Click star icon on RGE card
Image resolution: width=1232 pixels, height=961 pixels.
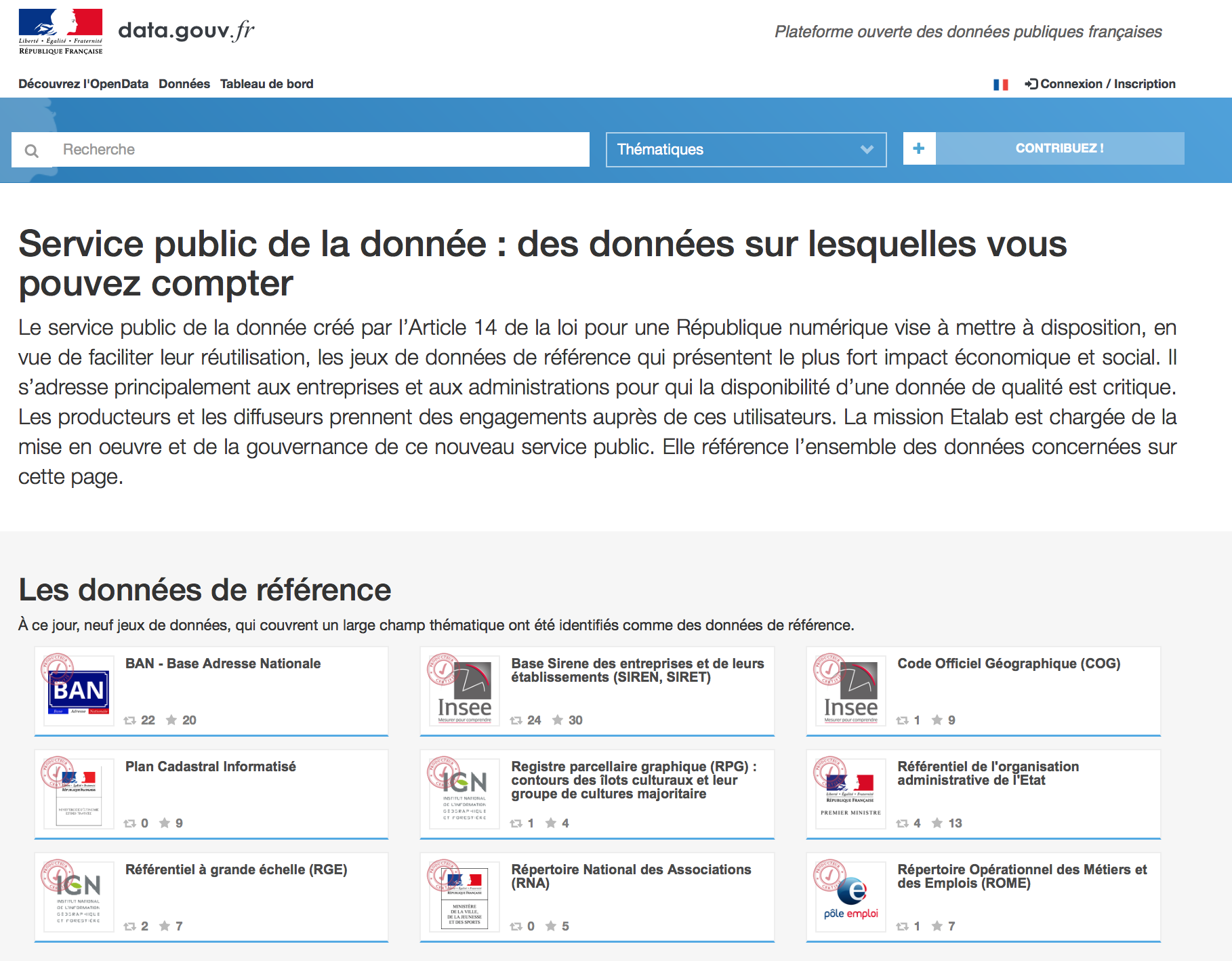coord(165,926)
